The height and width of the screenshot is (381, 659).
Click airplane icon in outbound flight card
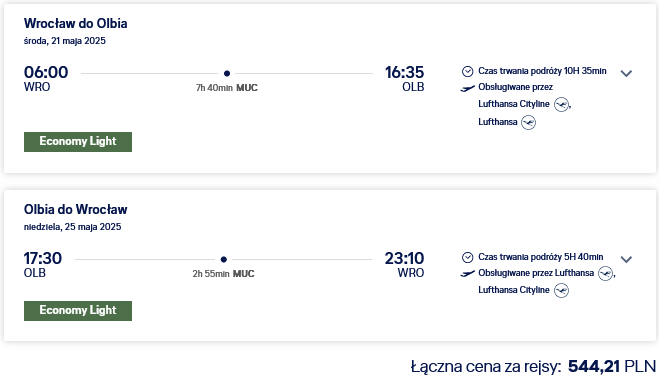coord(467,88)
